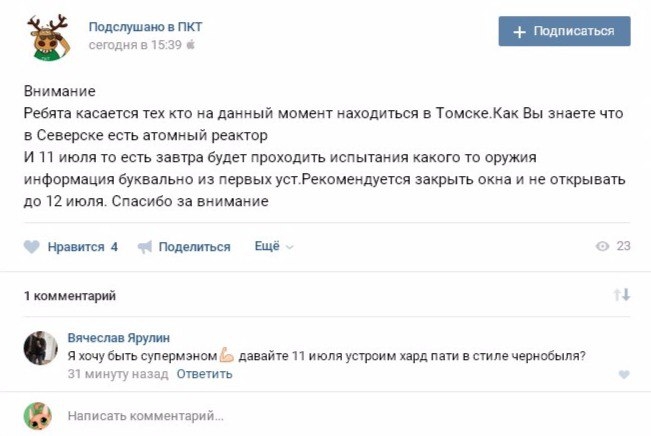Viewport: 651px width, 436px height.
Task: Open Подслушано в ПКТ deer avatar
Action: (x=49, y=37)
